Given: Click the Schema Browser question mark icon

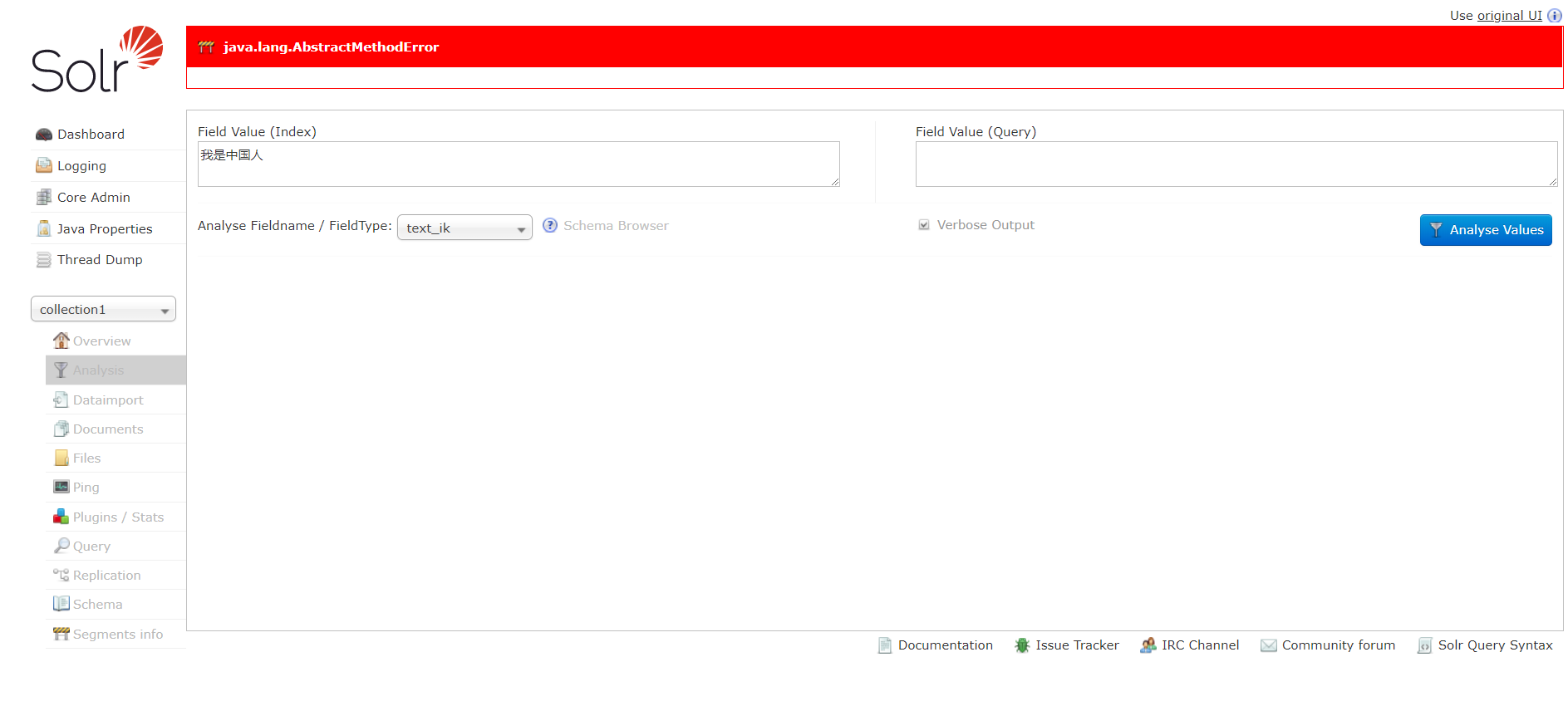Looking at the screenshot, I should point(550,225).
